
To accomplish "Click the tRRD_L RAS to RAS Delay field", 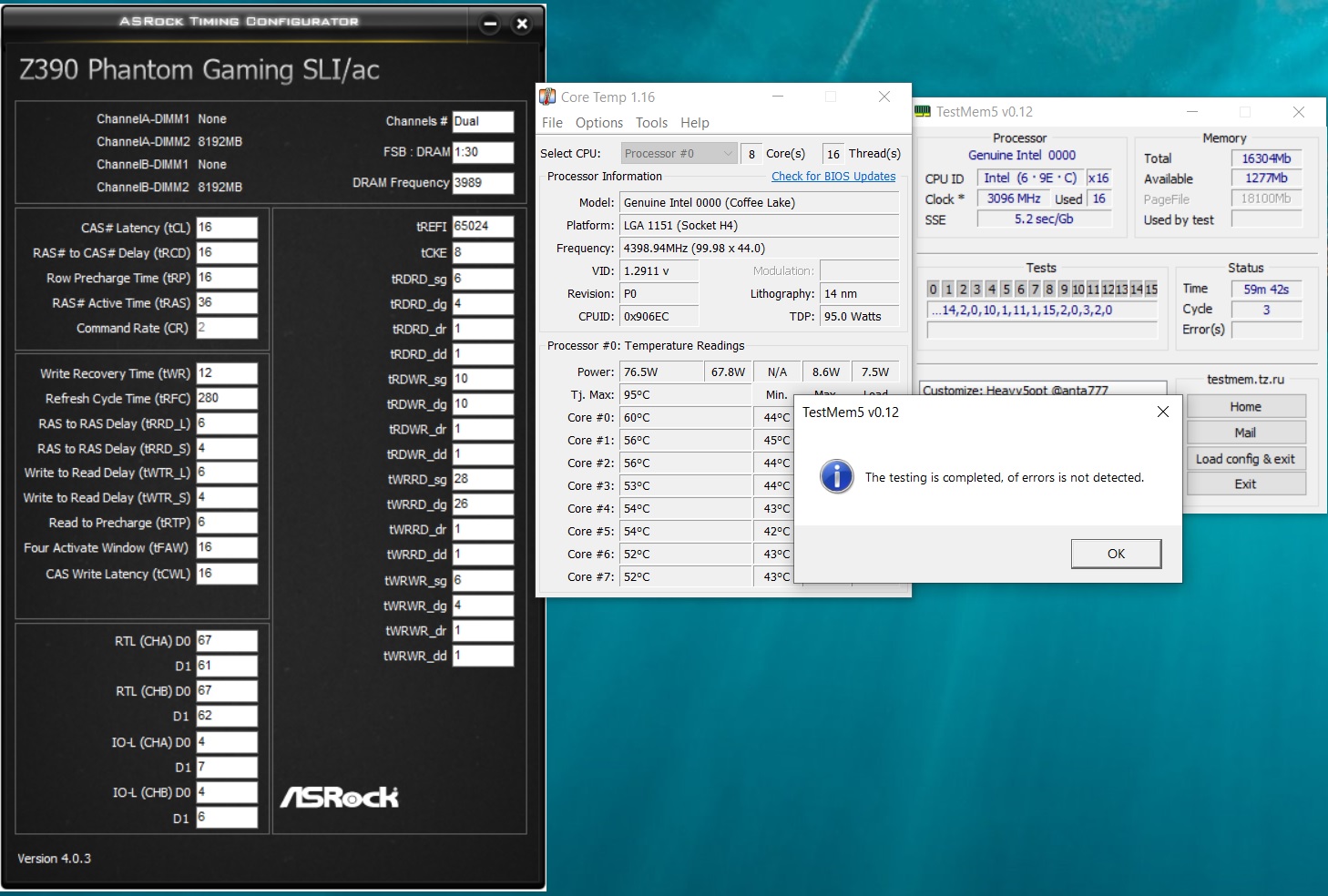I will click(x=227, y=423).
